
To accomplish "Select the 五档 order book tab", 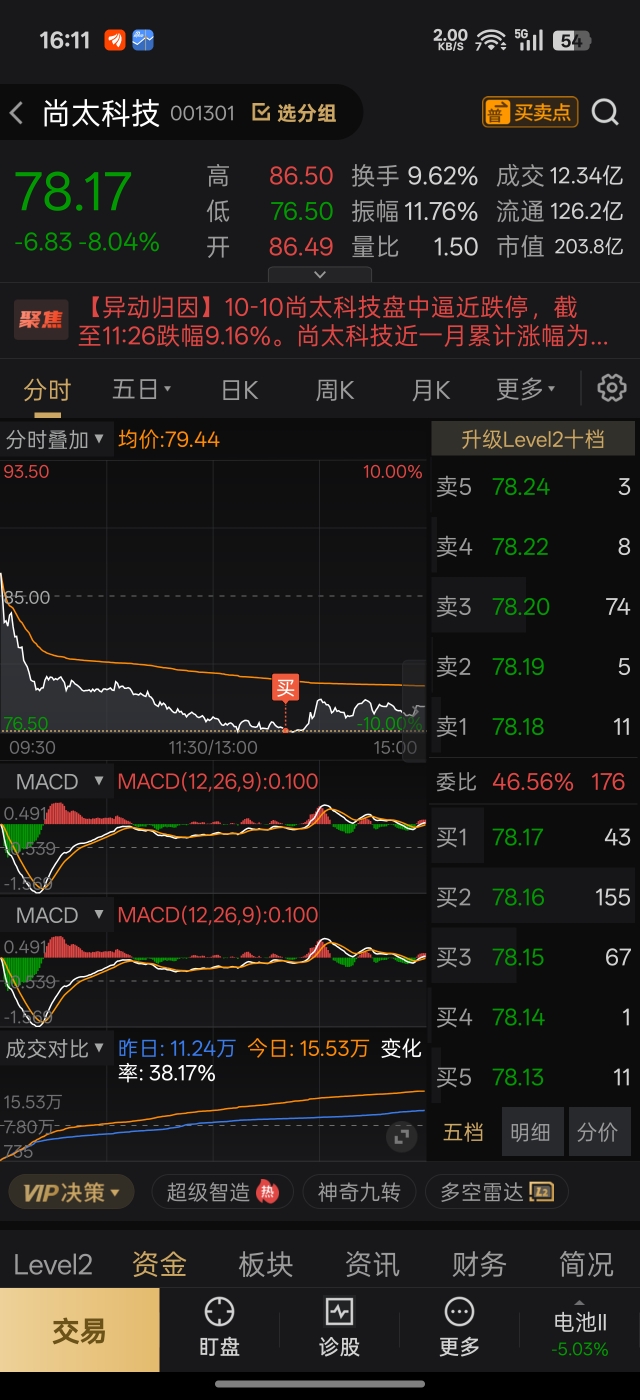I will [x=463, y=1132].
